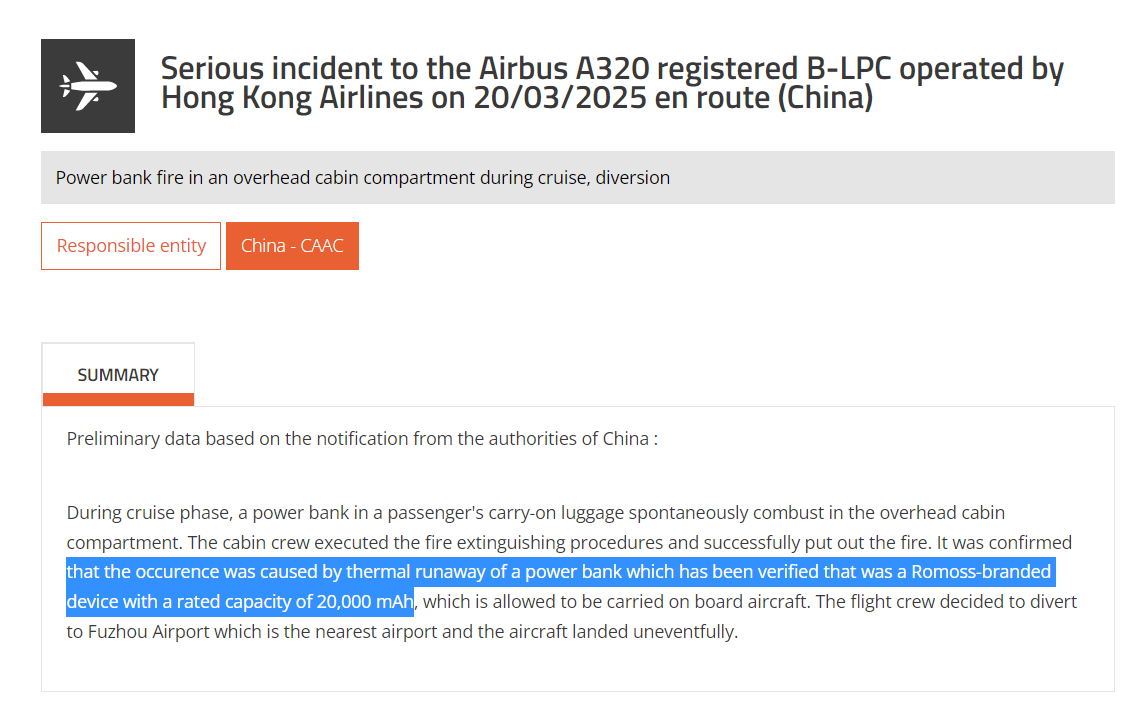Screen dimensions: 1136x706
Task: Click the date 20/03/2025 in the title
Action: [560, 97]
